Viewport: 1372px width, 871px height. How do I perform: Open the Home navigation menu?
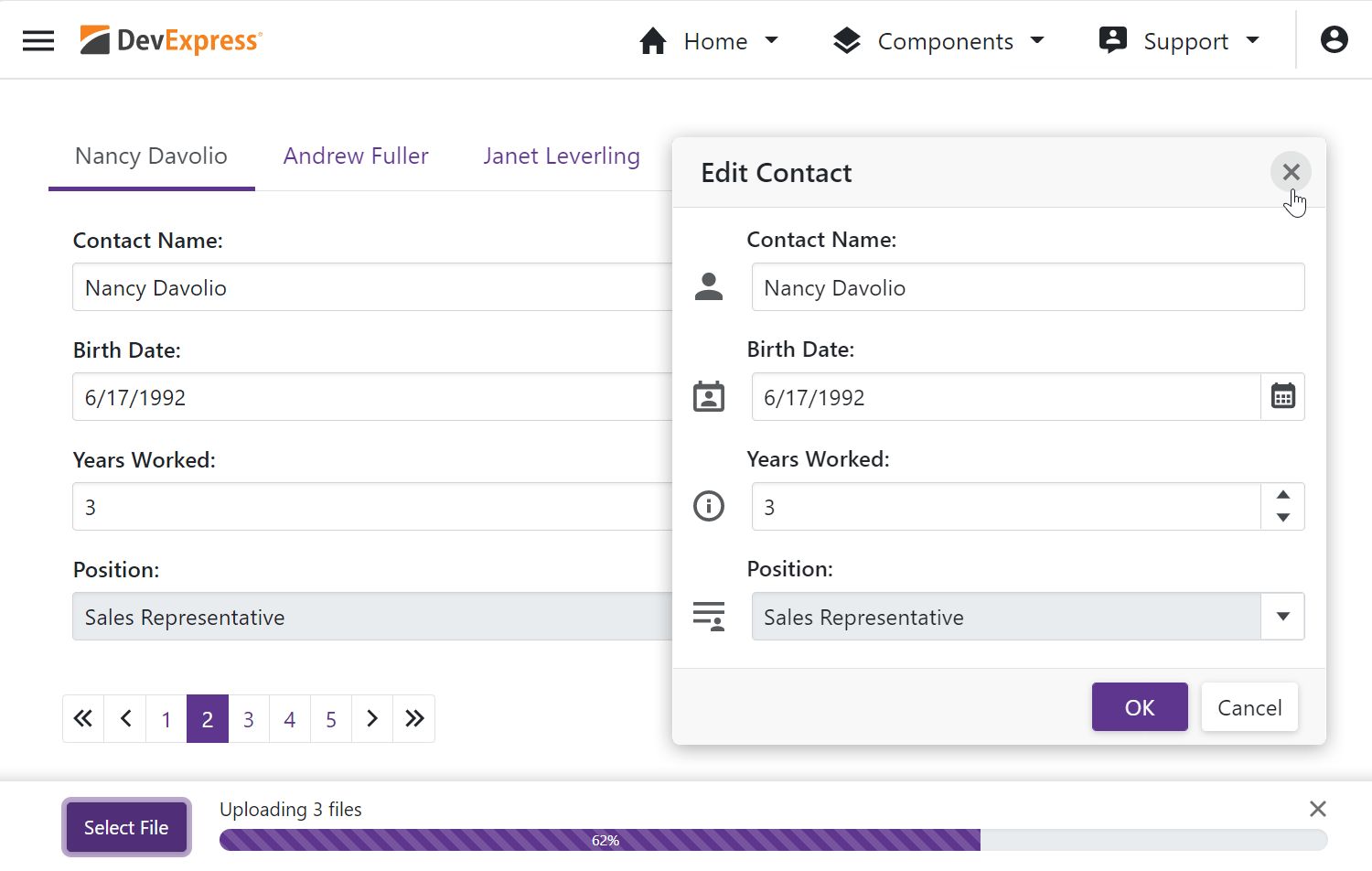coord(709,41)
